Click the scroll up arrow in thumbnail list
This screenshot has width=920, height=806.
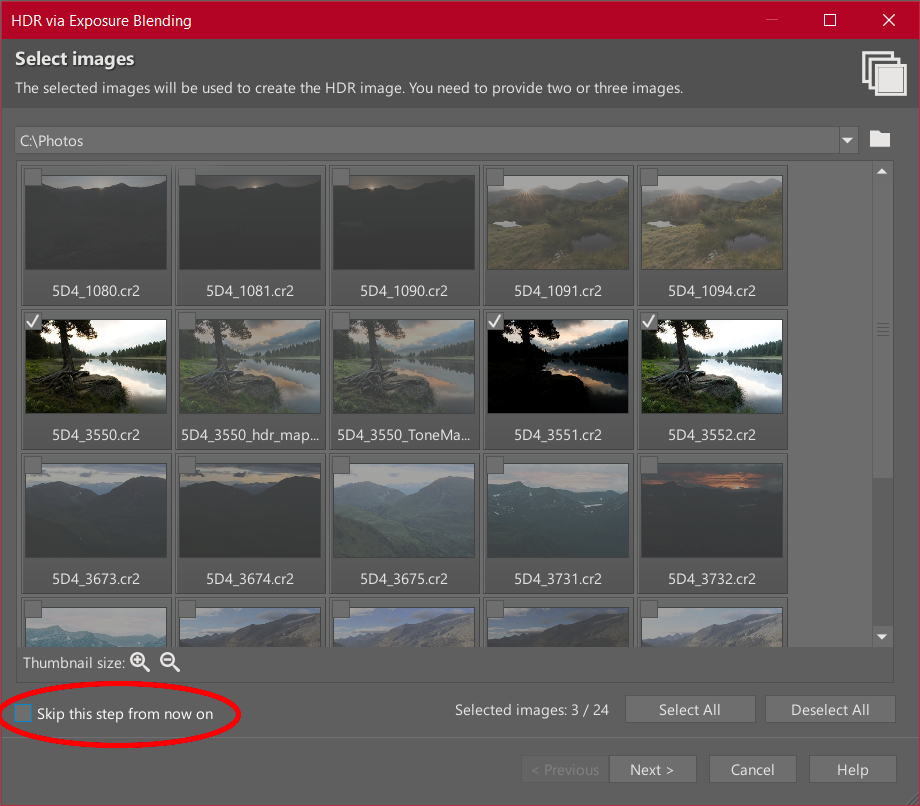click(x=882, y=172)
